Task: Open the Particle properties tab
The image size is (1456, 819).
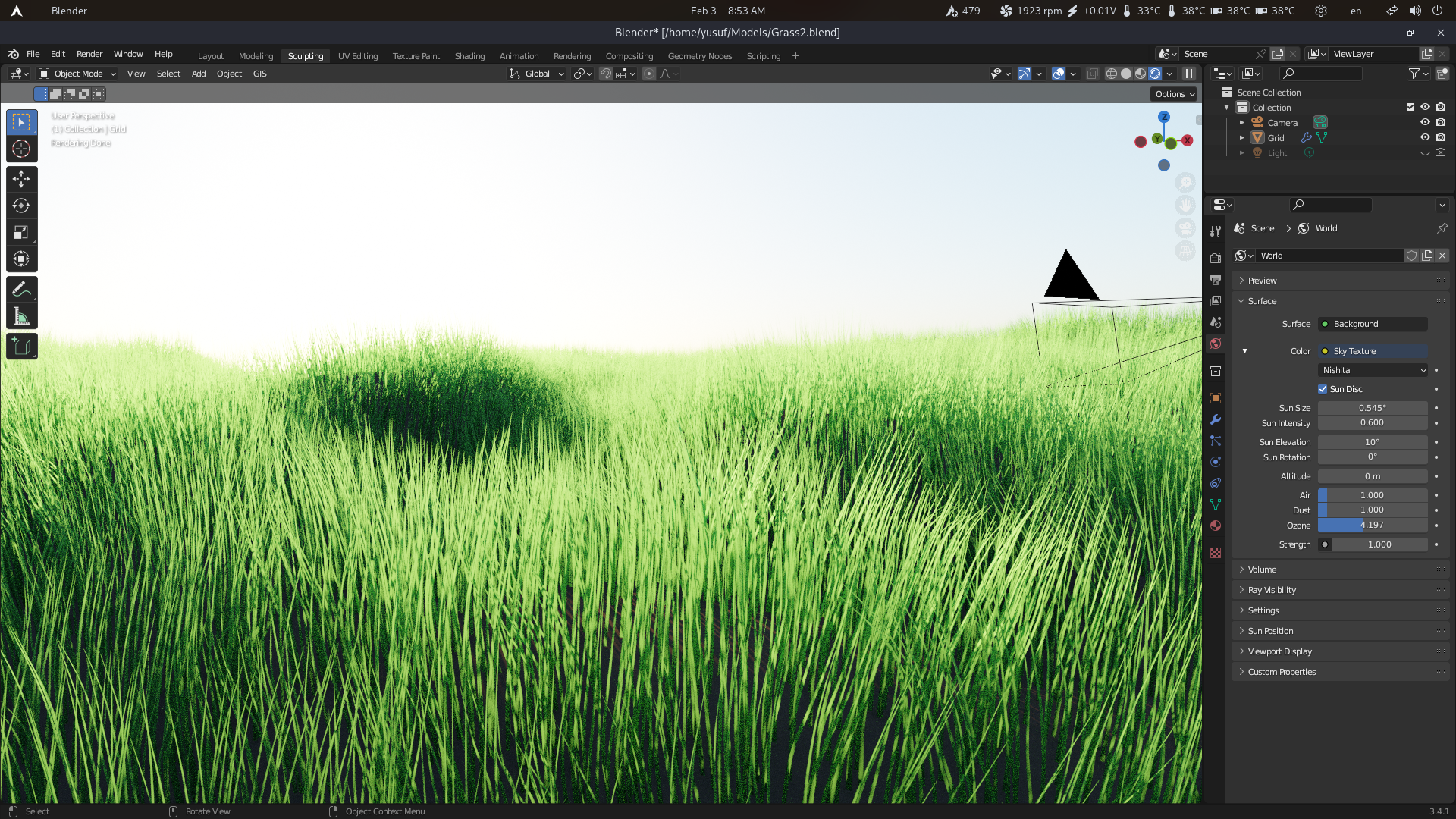Action: [1216, 441]
